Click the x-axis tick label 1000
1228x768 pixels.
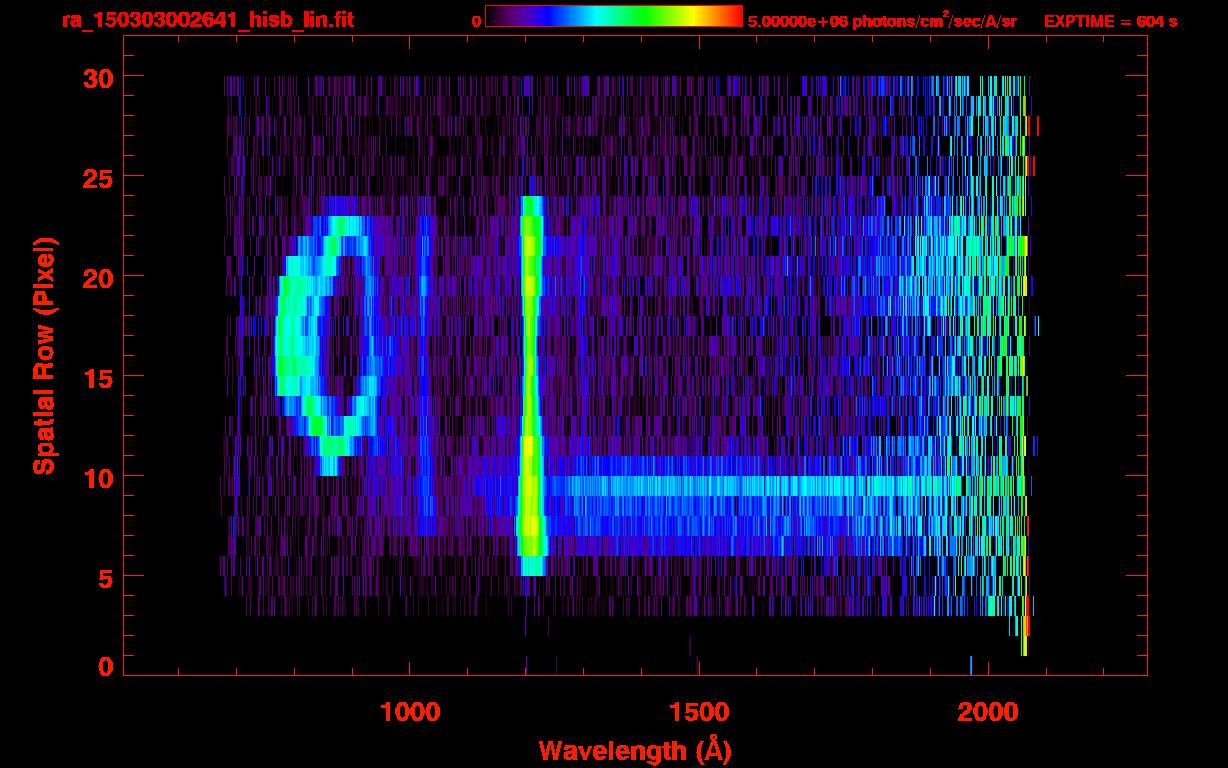[x=410, y=712]
